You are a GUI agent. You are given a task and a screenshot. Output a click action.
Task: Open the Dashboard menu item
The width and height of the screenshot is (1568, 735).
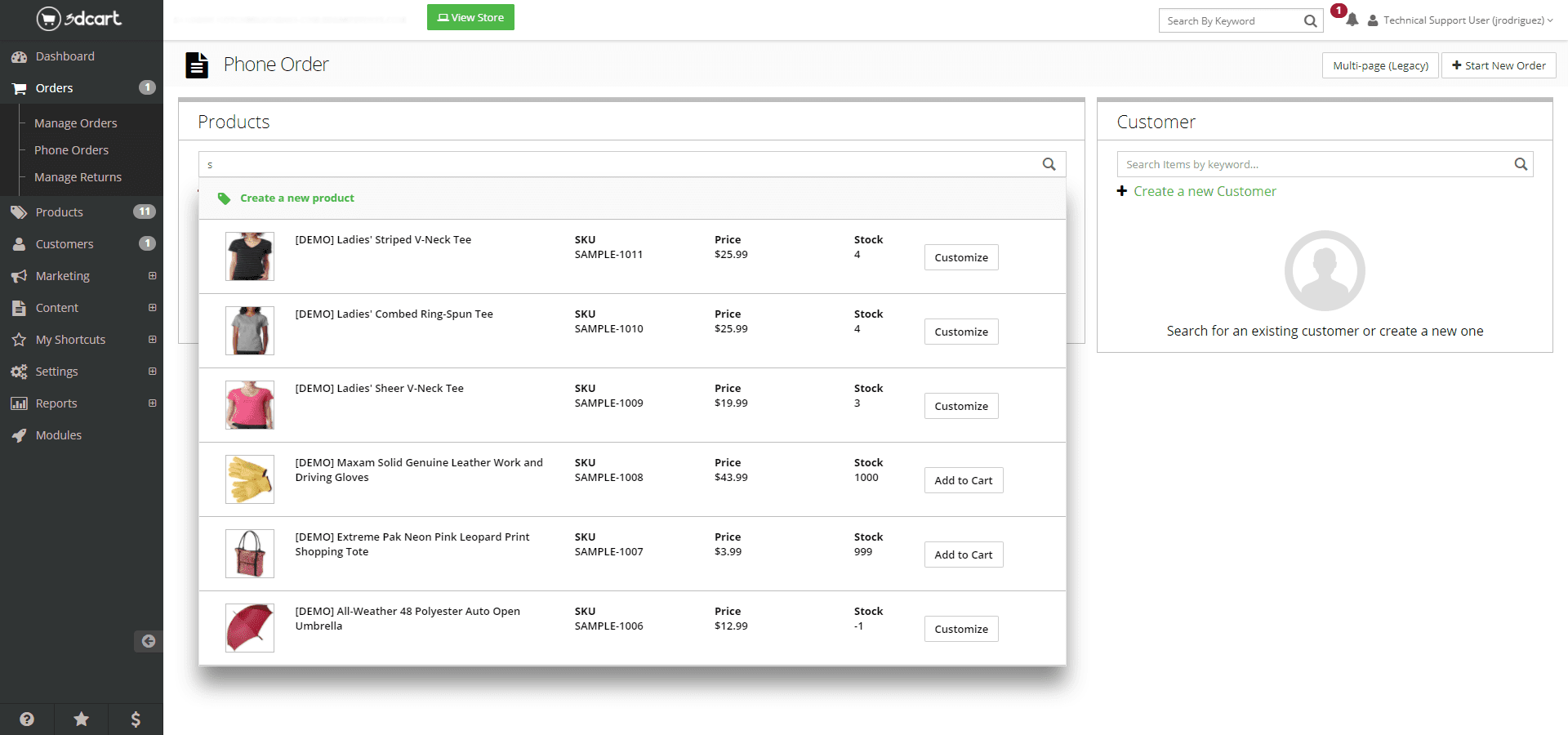pos(65,56)
